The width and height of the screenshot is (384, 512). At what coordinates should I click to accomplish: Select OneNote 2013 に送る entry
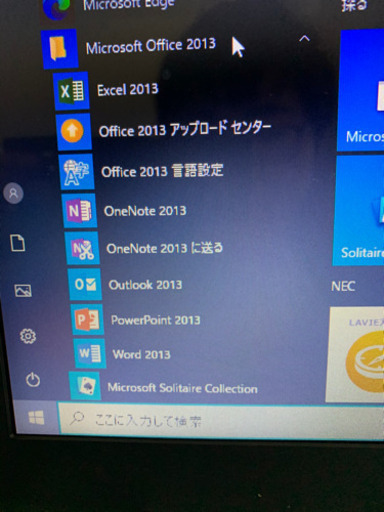pyautogui.click(x=164, y=248)
